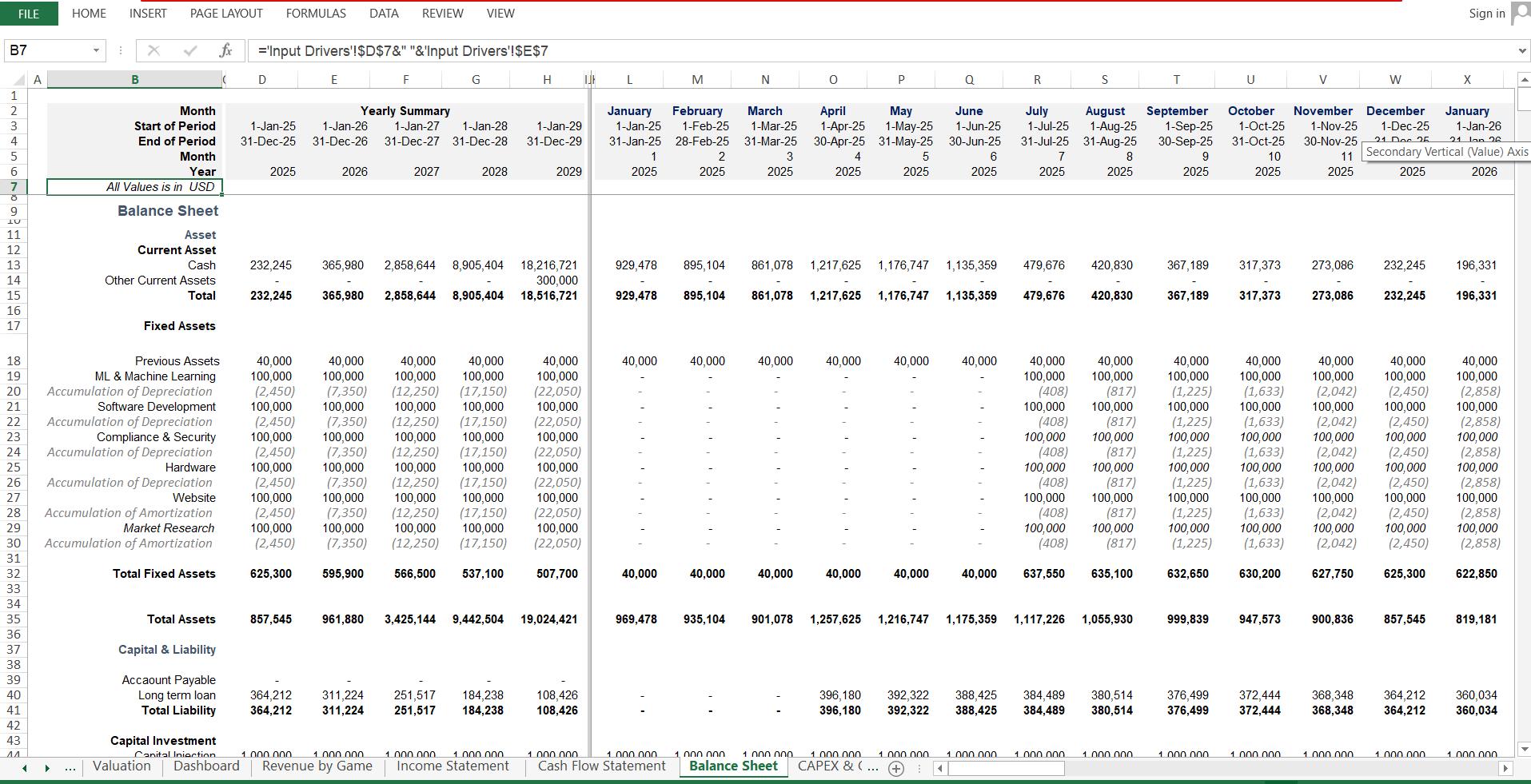Click the 'Balance Sheet' heading cell

pos(168,211)
